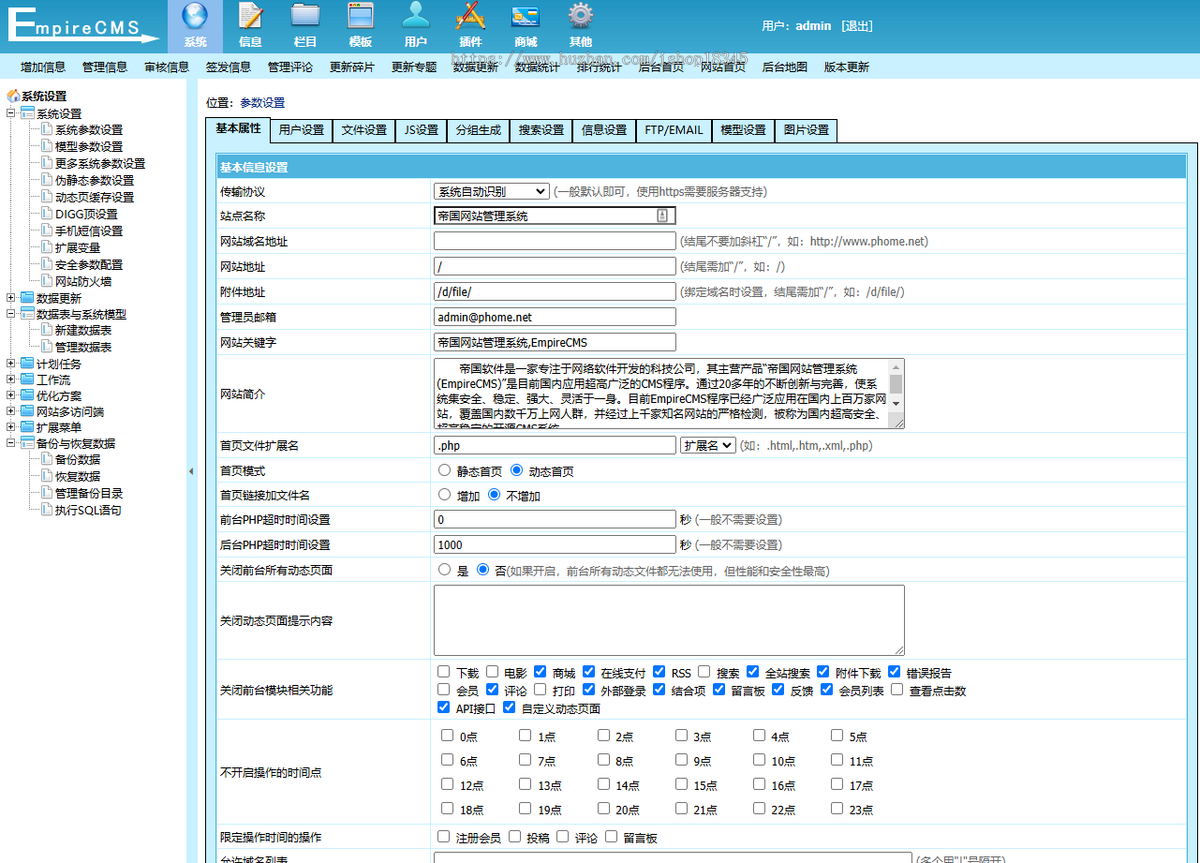This screenshot has height=863, width=1200.
Task: Open 后台地图 in the top menu
Action: point(784,67)
